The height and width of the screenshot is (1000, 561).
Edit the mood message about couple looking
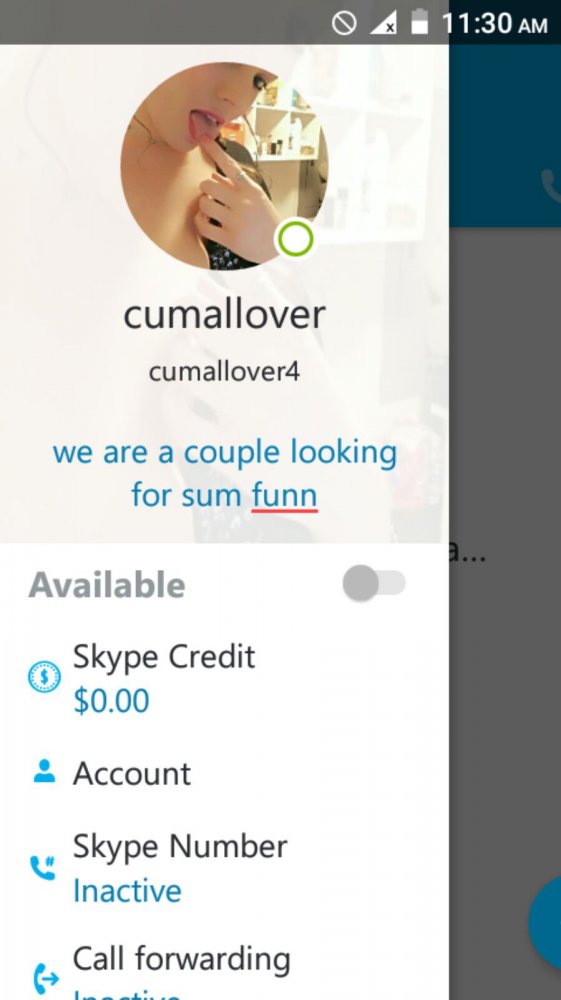click(224, 473)
